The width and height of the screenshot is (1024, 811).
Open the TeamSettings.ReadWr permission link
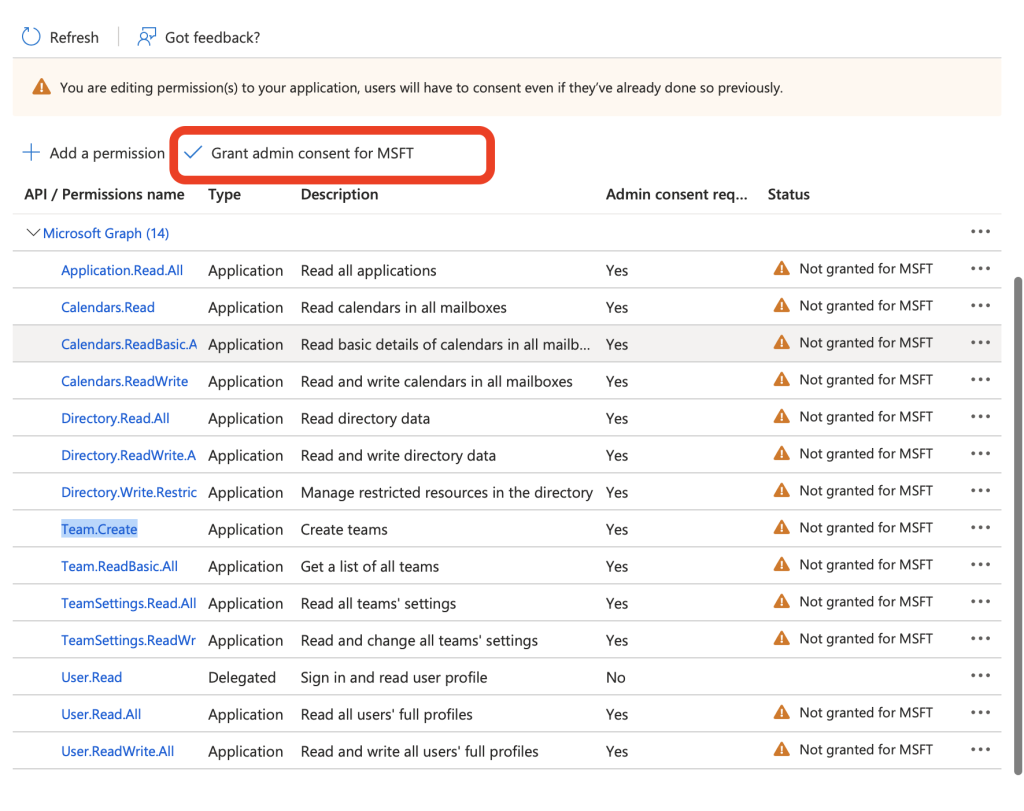point(129,640)
